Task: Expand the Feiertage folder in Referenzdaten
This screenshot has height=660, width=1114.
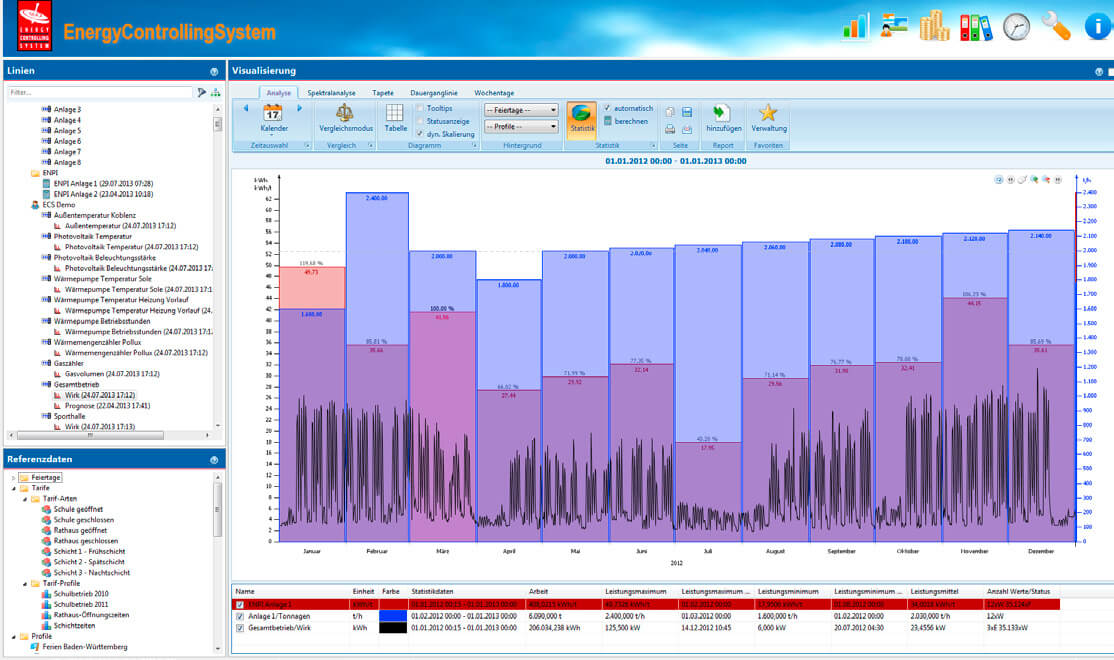Action: coord(13,478)
